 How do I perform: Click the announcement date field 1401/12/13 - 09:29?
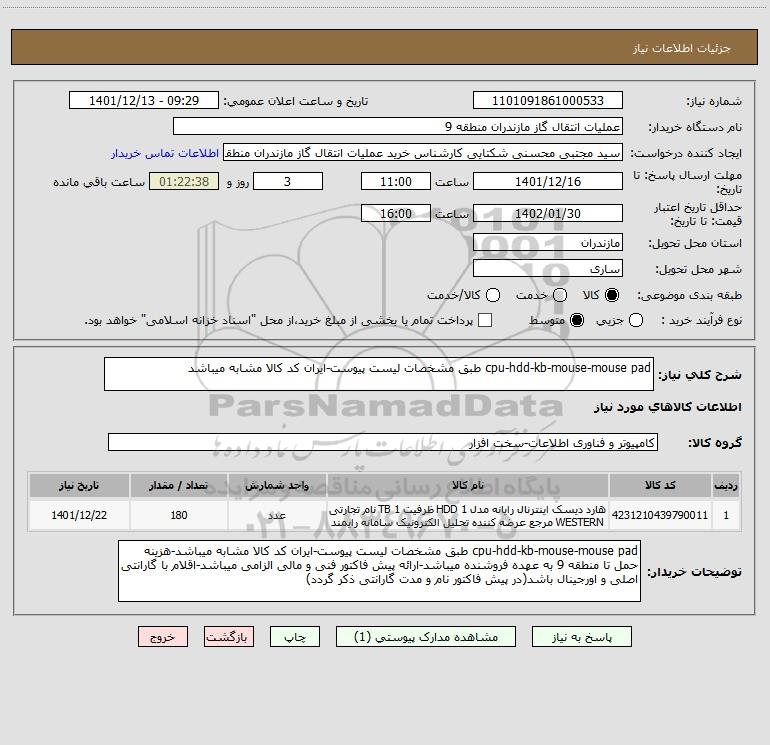tap(144, 101)
